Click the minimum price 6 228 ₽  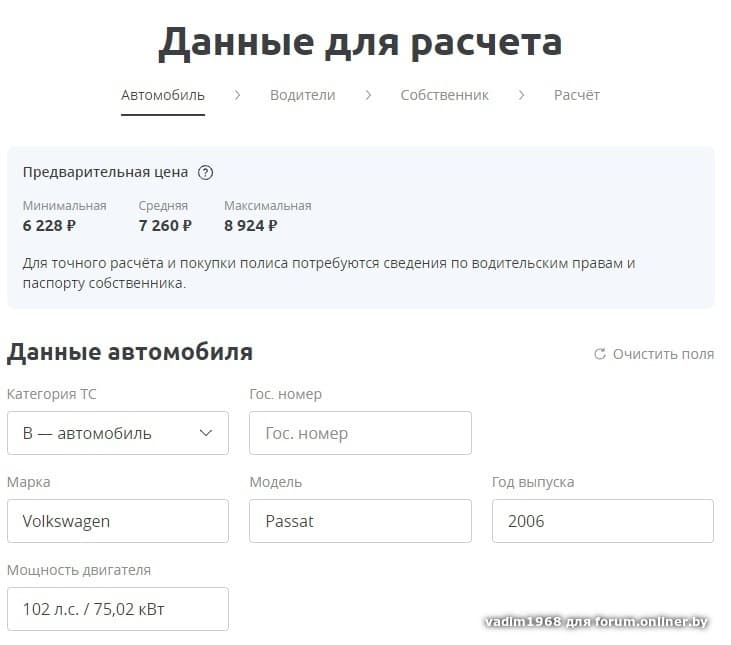point(50,225)
